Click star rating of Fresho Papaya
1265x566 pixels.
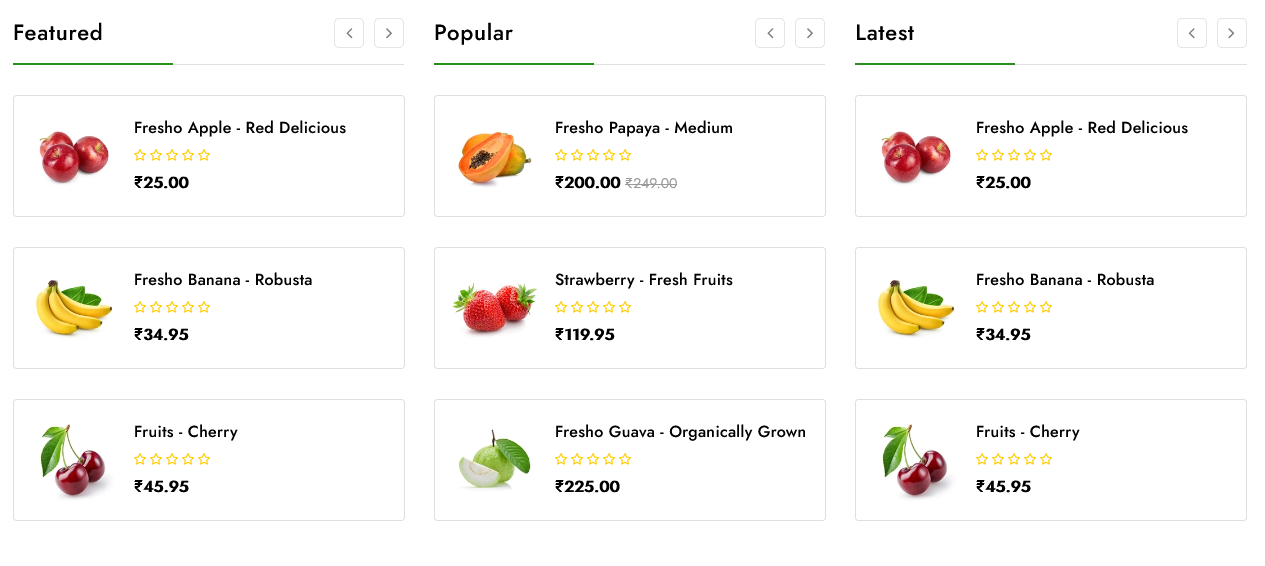tap(593, 155)
